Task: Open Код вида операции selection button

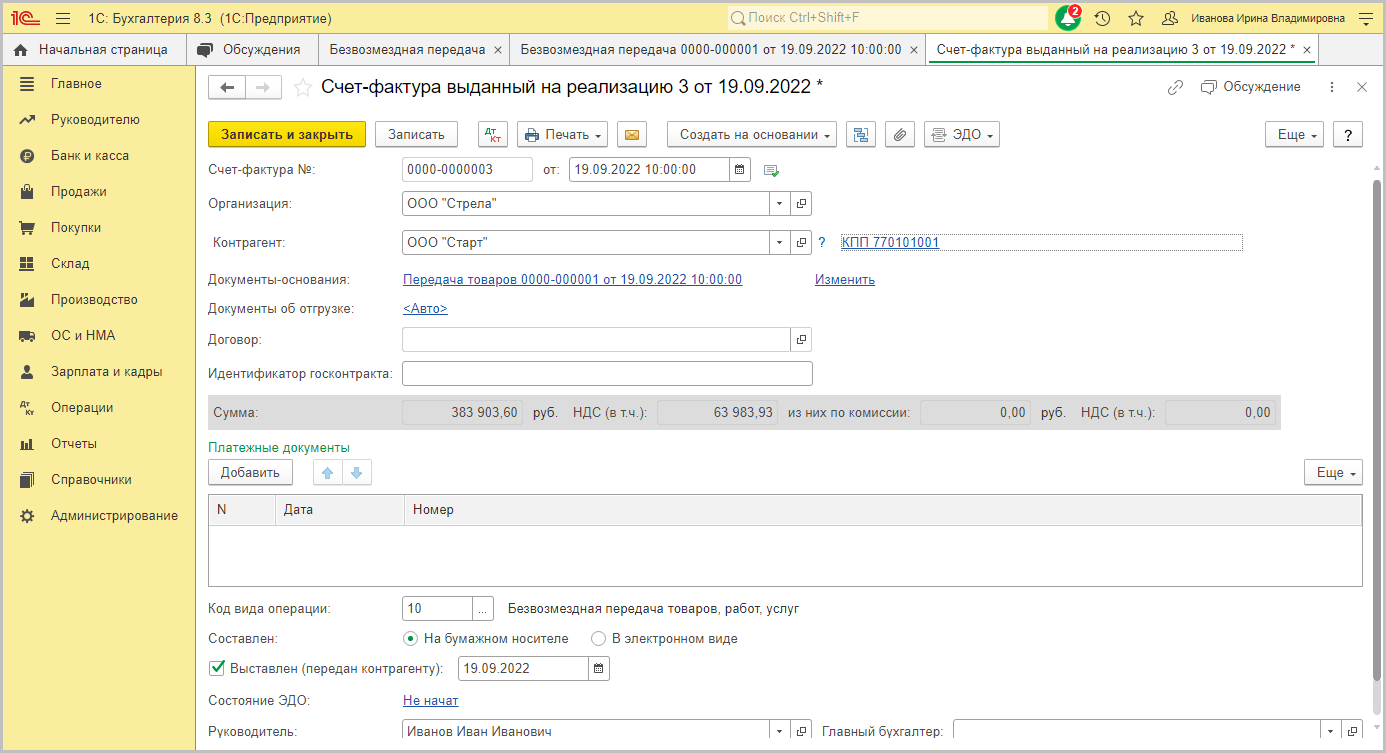Action: (x=483, y=609)
